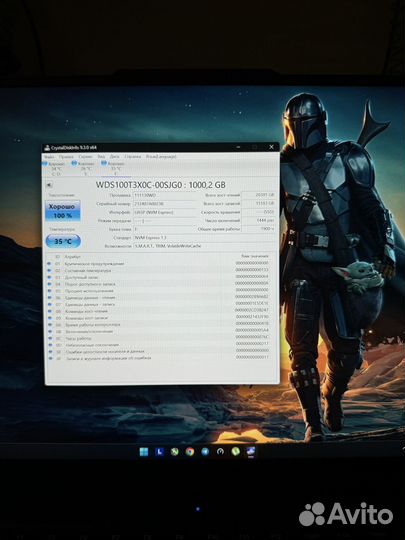The height and width of the screenshot is (540, 405).
Task: Click status icon of attribute 0B power cycles
Action: [50, 332]
